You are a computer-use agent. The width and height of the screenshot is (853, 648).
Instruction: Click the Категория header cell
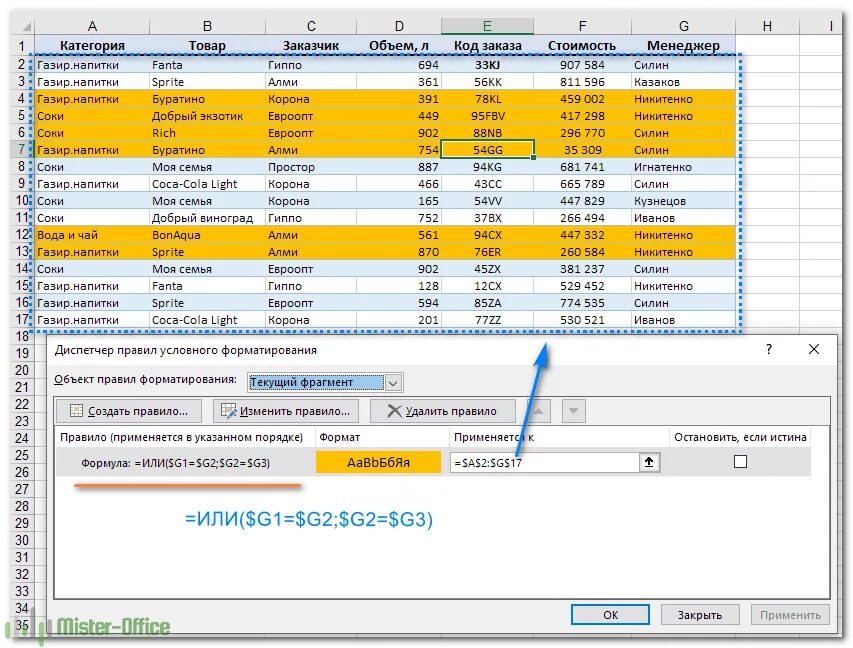(x=92, y=46)
